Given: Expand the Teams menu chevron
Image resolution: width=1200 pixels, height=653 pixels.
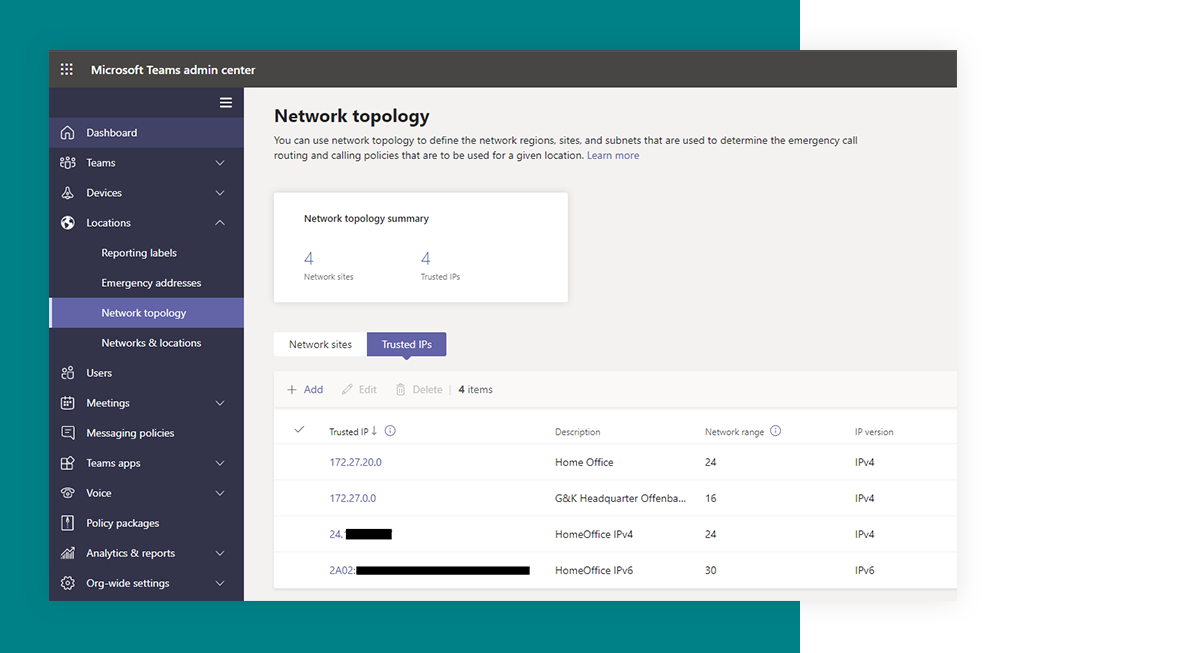Looking at the screenshot, I should click(220, 163).
